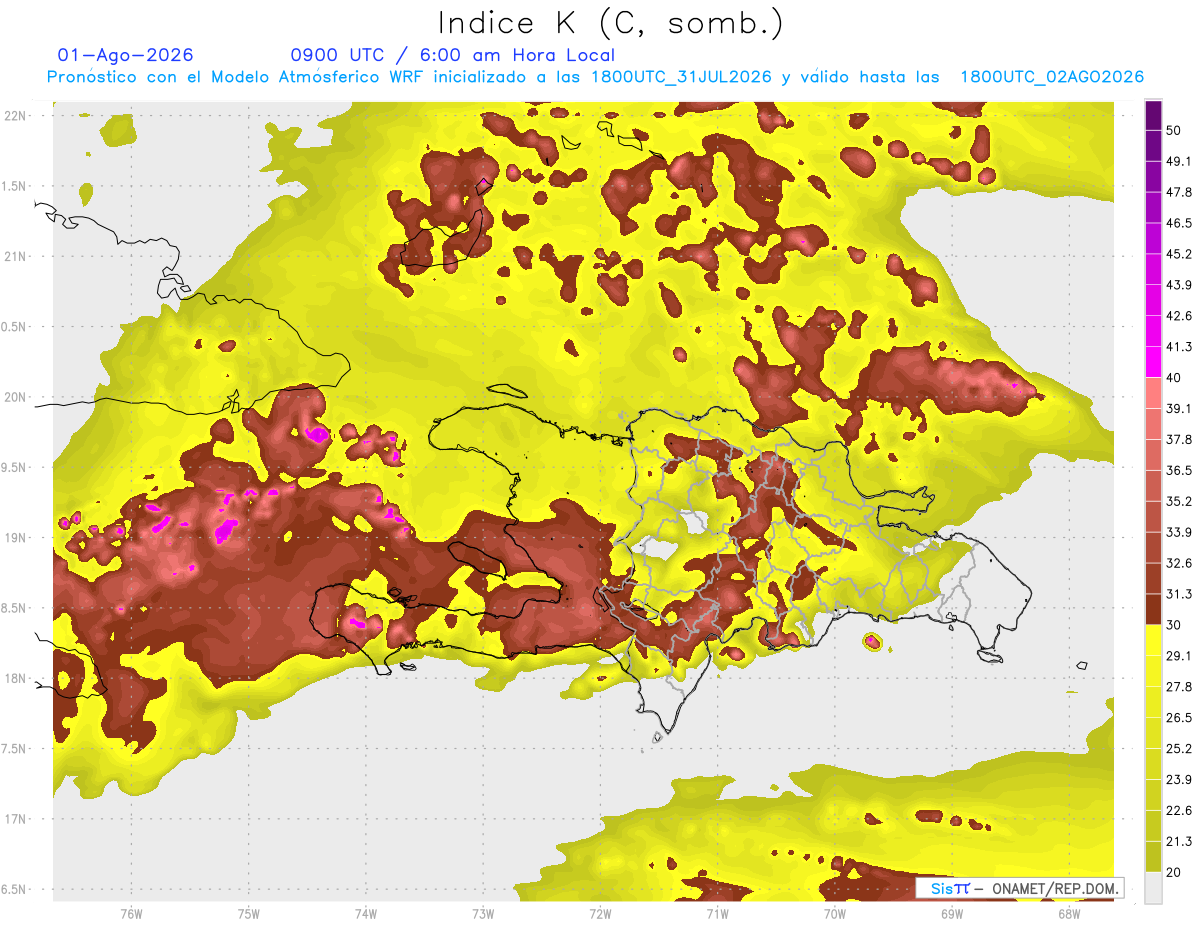Viewport: 1200px width, 927px height.
Task: Click the legend value "49.1"
Action: click(x=1178, y=161)
